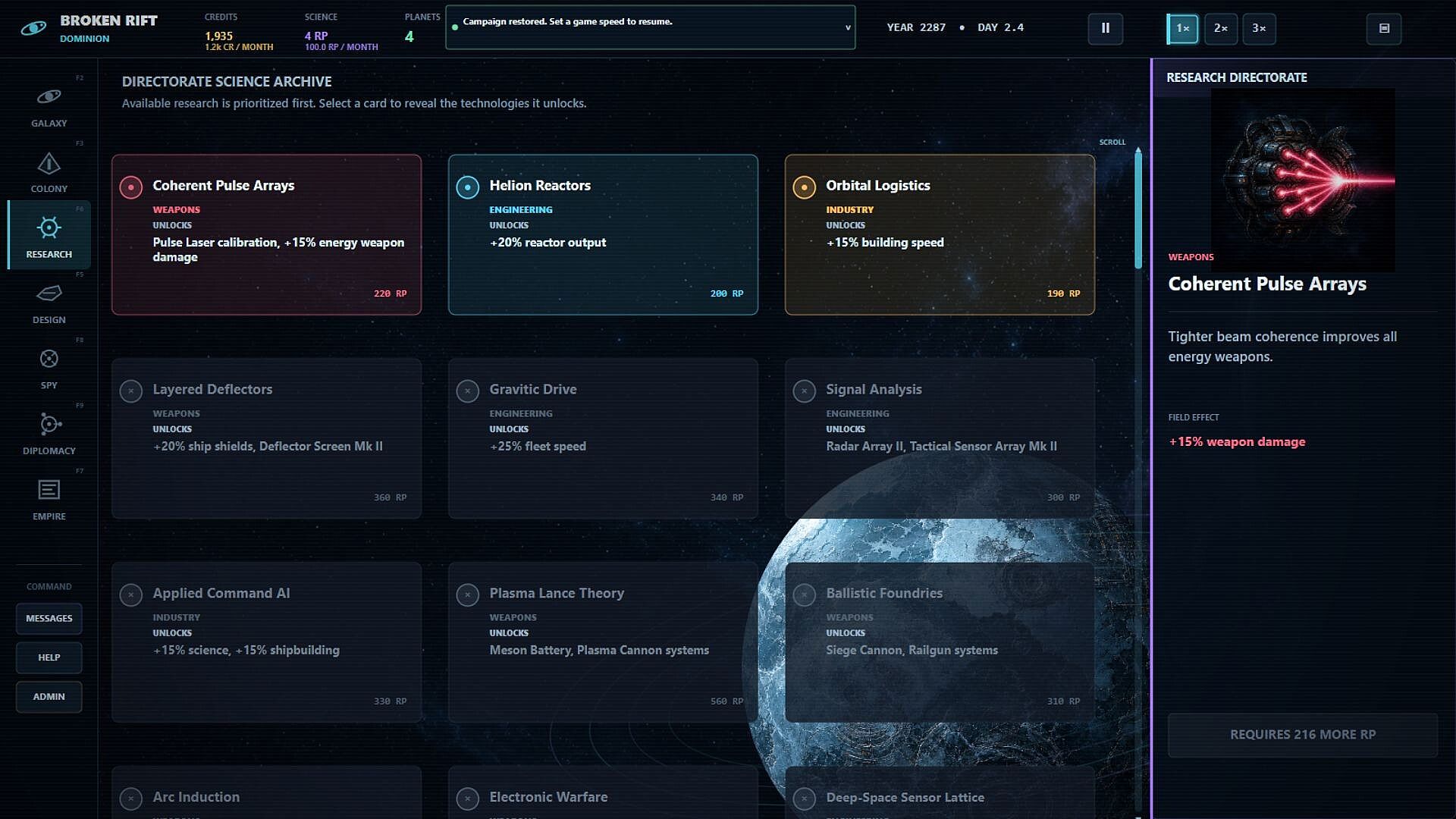Click locked icon on Electronic Warfare

[467, 799]
